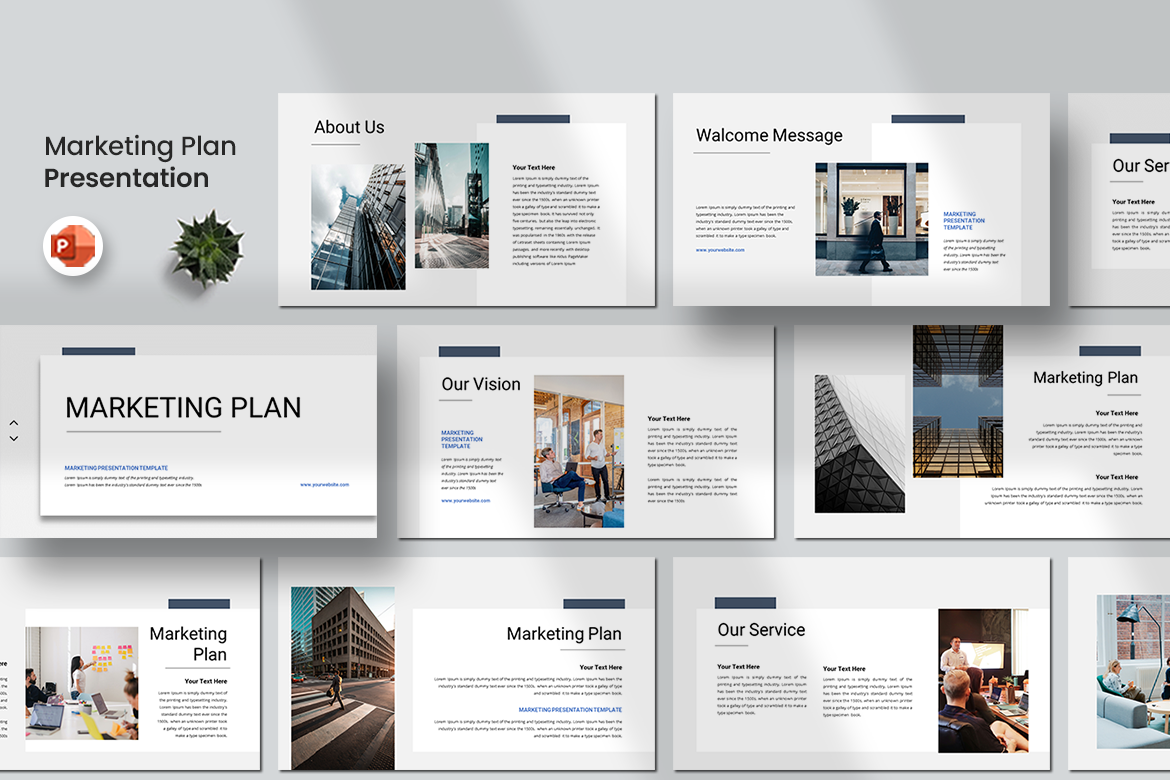Open the Our Vision slide

tap(586, 431)
